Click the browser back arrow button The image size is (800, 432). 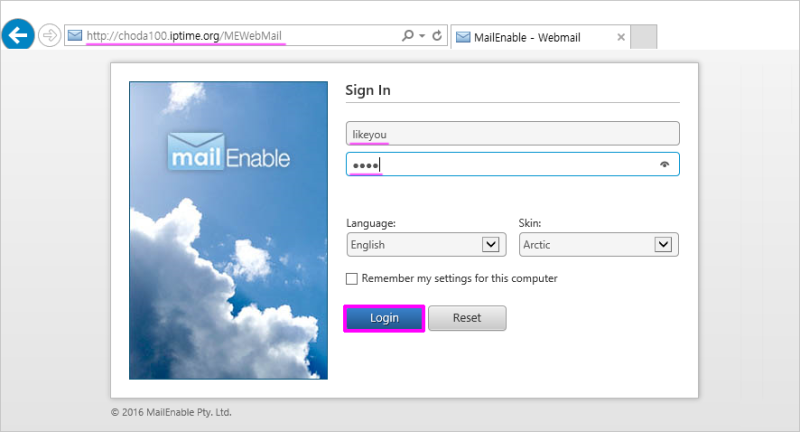click(x=18, y=35)
